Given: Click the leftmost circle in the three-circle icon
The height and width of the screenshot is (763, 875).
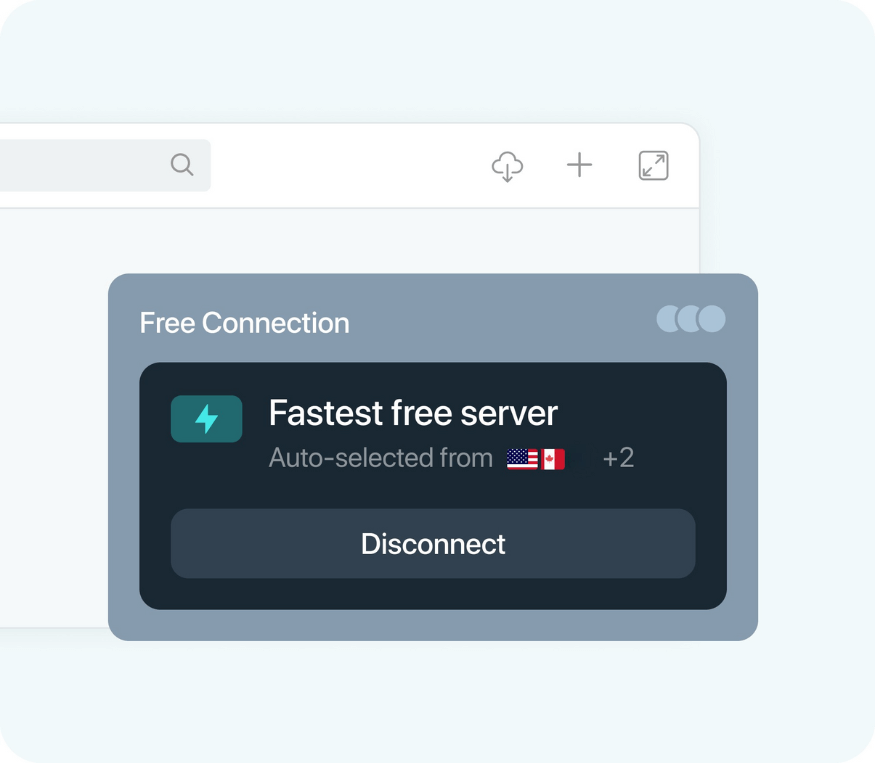Looking at the screenshot, I should [667, 319].
